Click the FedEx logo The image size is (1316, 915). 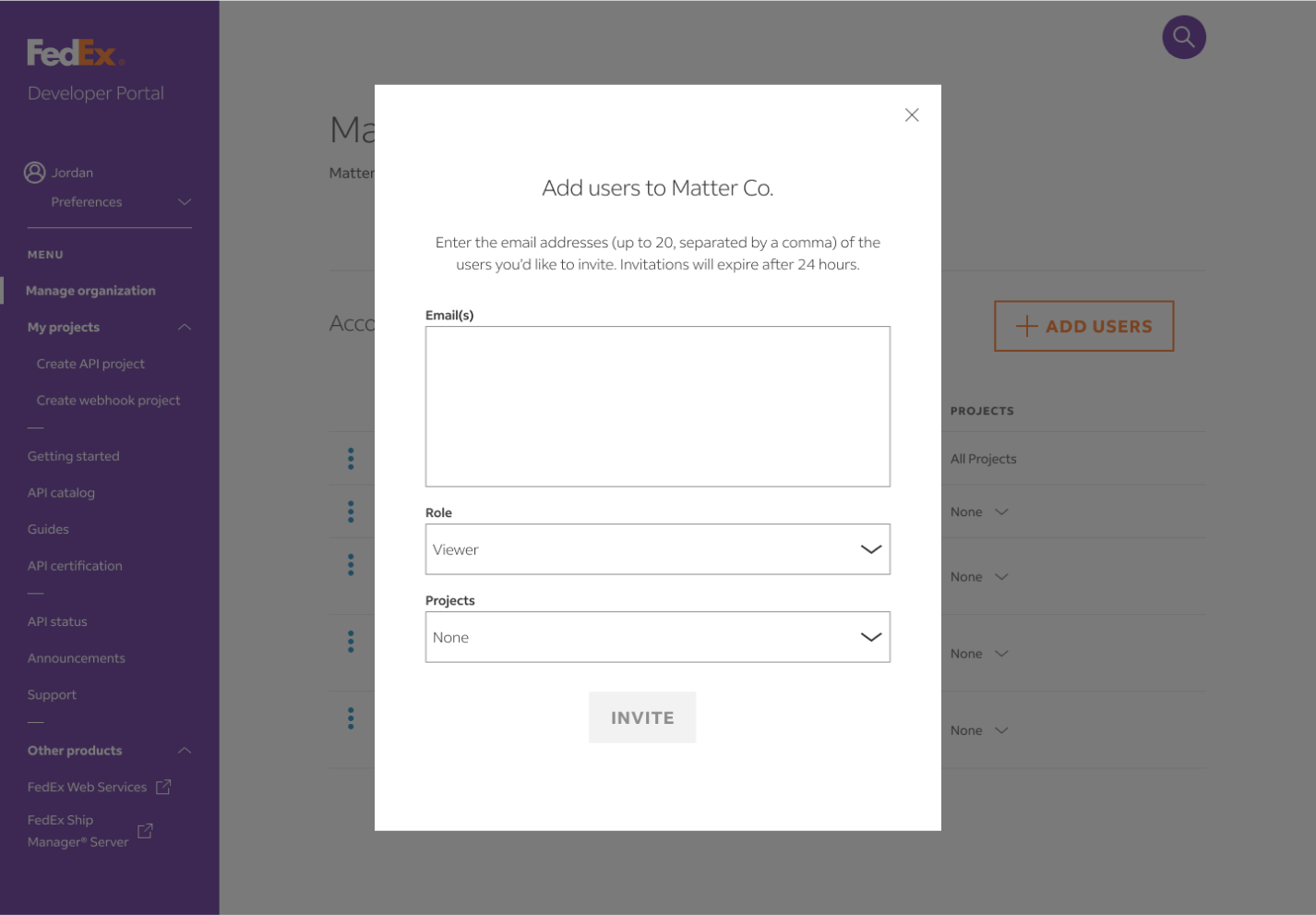(75, 54)
